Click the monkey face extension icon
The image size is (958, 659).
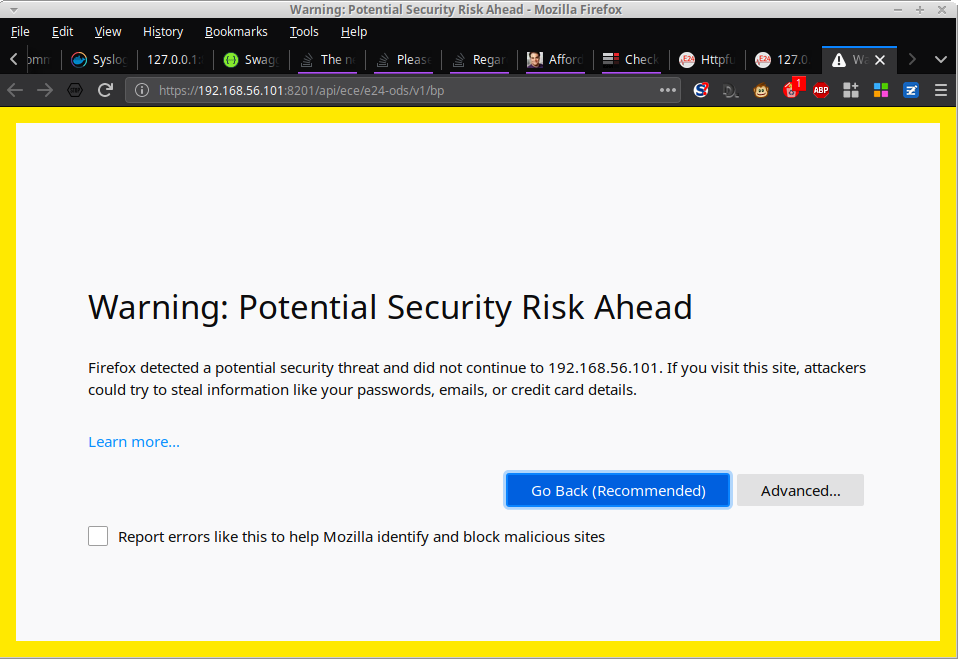click(761, 90)
